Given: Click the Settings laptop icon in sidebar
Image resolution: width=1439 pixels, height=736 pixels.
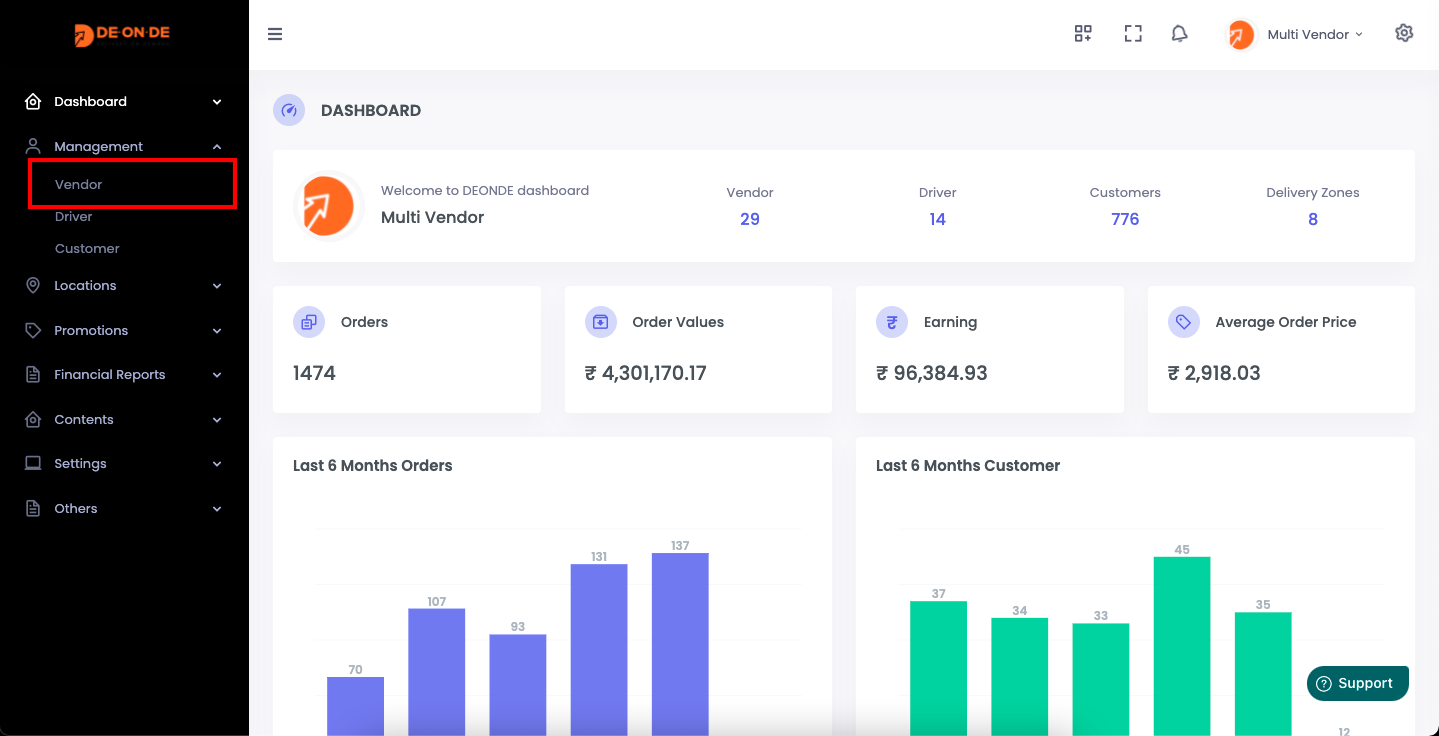Looking at the screenshot, I should point(33,464).
